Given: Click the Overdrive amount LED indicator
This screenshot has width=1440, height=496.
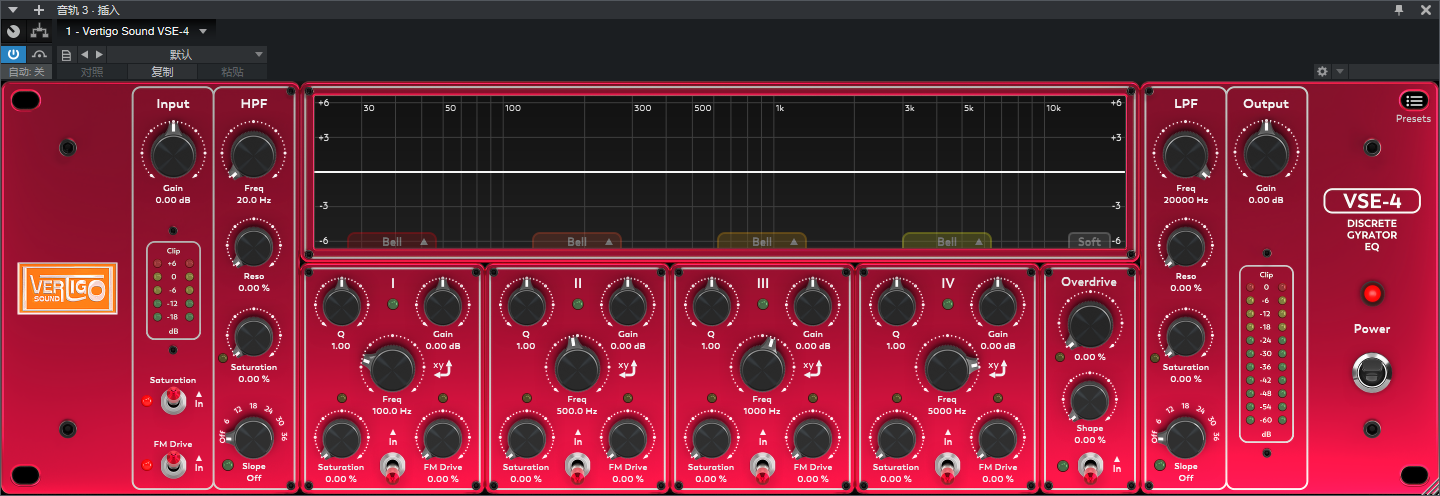Looking at the screenshot, I should pyautogui.click(x=1061, y=355).
